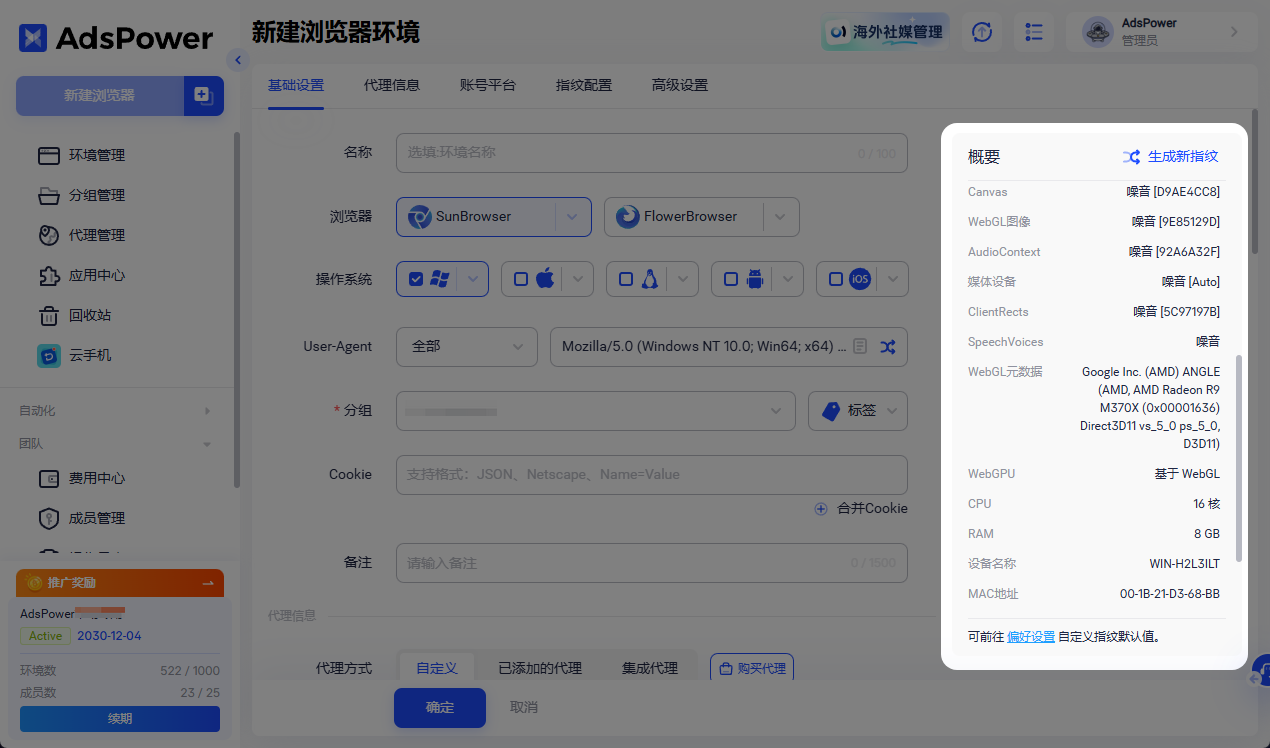Open 应用中心 in the sidebar

coord(96,275)
